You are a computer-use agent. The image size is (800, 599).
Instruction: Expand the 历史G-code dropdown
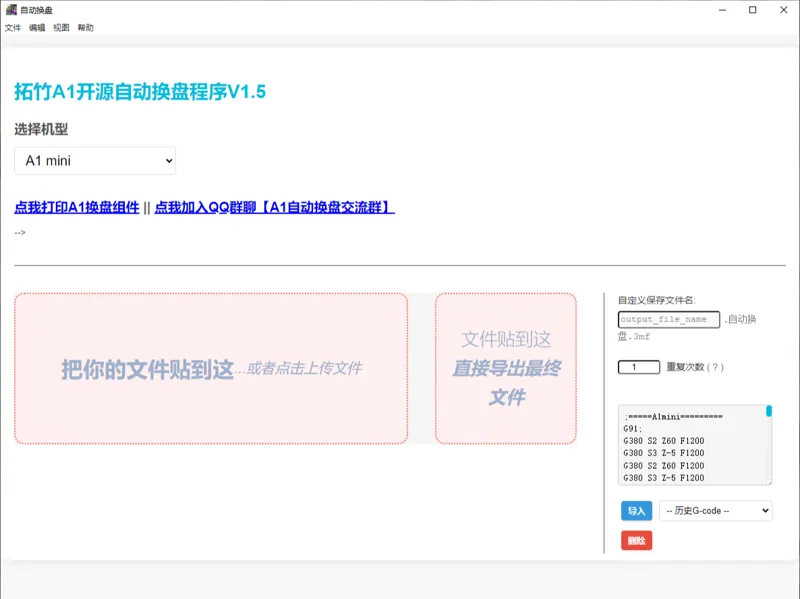(715, 511)
